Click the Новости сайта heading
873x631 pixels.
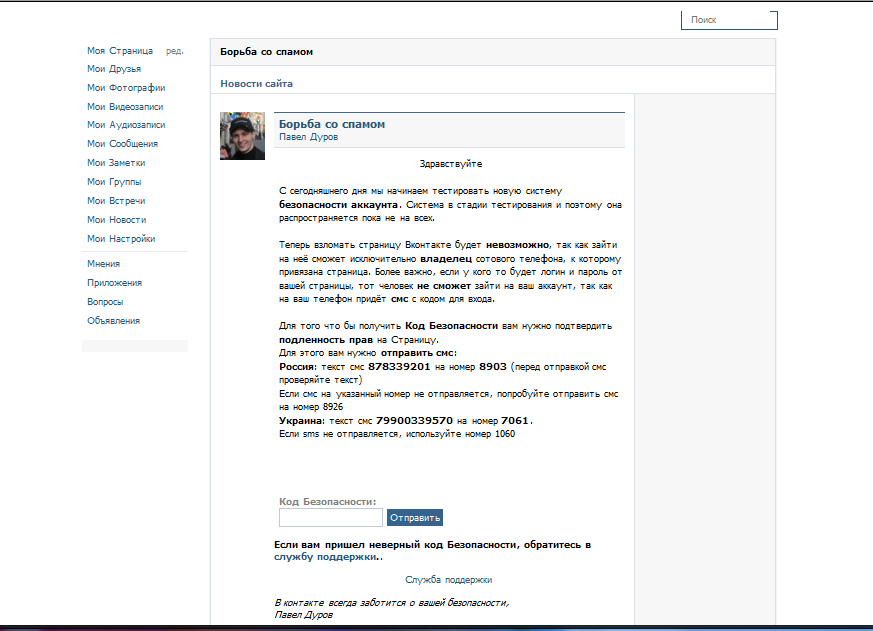click(x=256, y=84)
